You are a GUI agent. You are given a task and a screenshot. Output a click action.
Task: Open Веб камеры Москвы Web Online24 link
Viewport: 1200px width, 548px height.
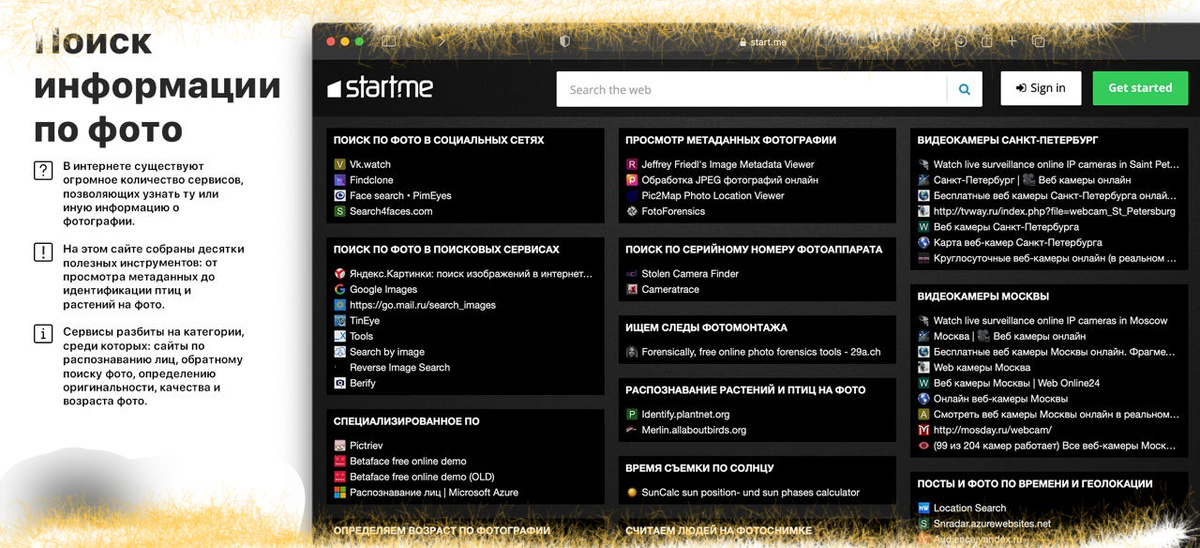[1017, 383]
